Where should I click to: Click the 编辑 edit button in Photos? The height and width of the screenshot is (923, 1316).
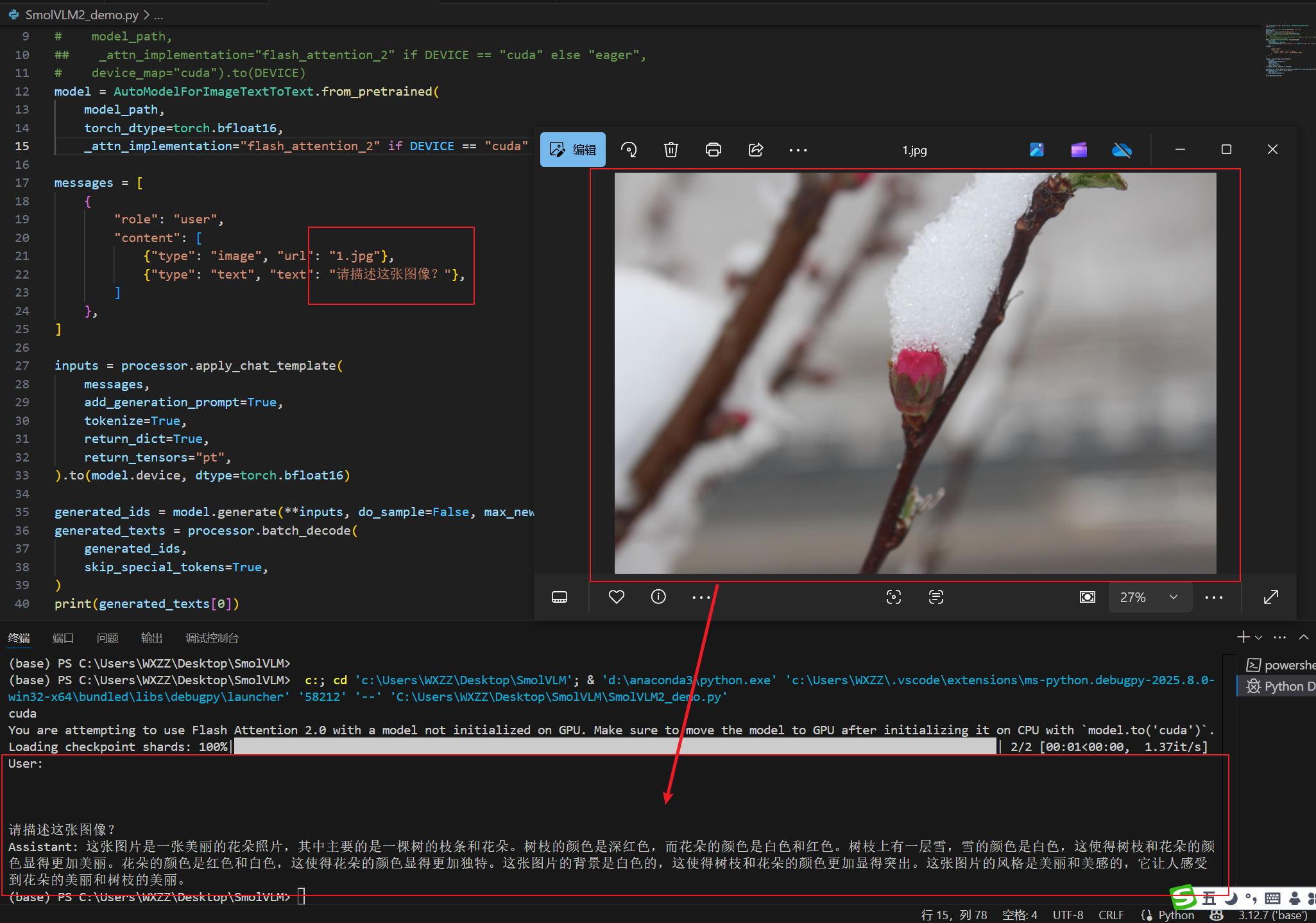pyautogui.click(x=573, y=150)
